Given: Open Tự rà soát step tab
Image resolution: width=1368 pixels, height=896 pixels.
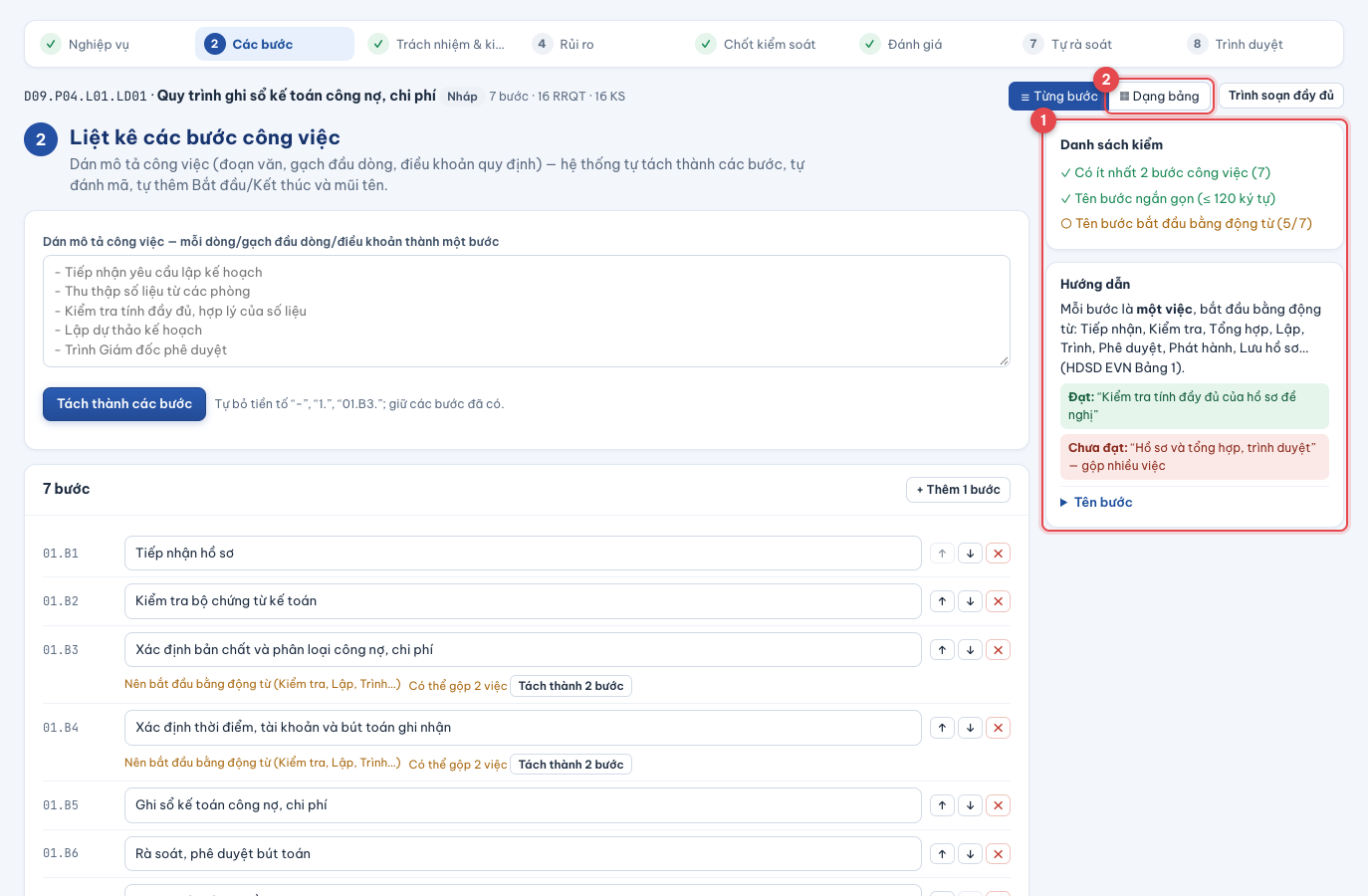Looking at the screenshot, I should click(1094, 44).
